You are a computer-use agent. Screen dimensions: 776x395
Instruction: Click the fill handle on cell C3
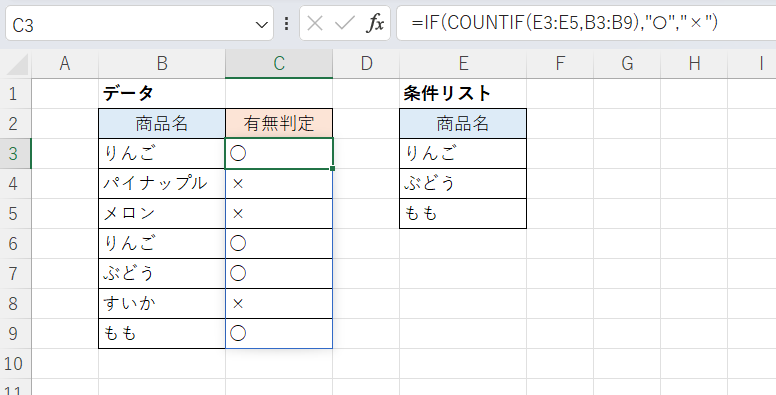click(333, 169)
